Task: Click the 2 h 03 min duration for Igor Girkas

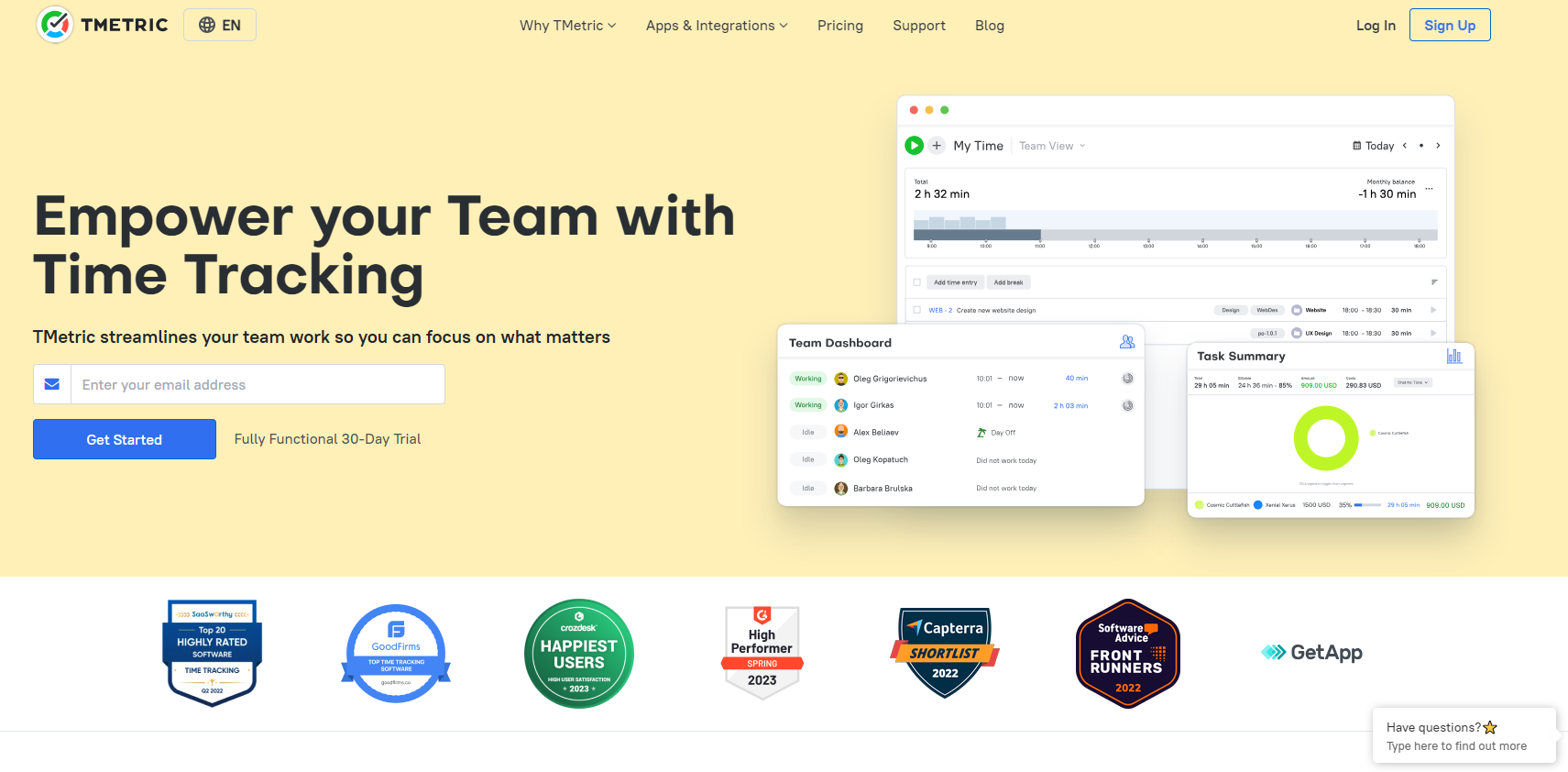Action: coord(1071,406)
